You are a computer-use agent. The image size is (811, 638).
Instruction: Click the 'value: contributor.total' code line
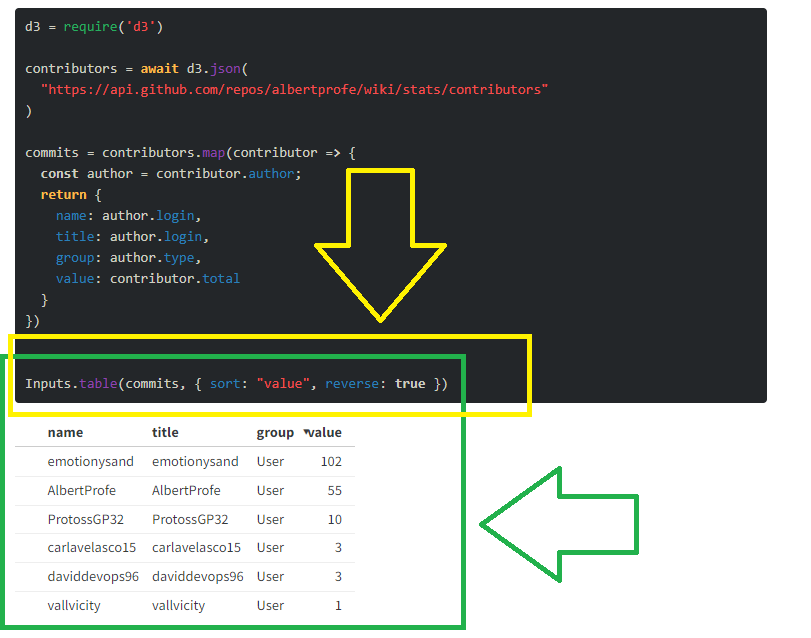point(148,279)
